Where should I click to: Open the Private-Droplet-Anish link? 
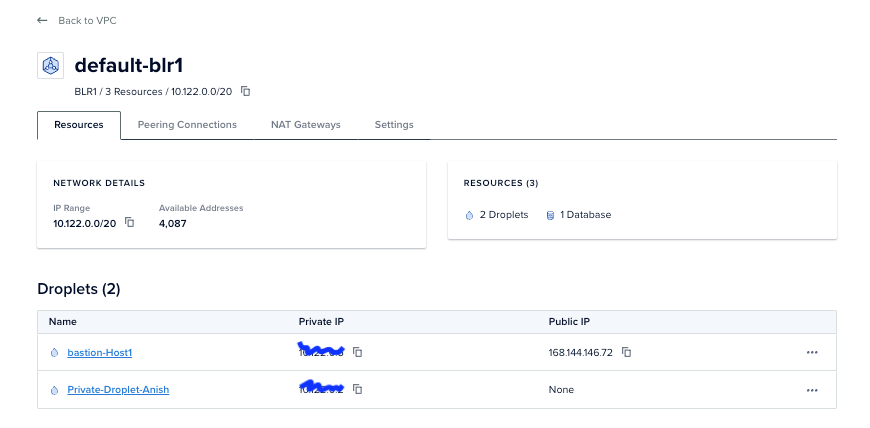(x=118, y=390)
